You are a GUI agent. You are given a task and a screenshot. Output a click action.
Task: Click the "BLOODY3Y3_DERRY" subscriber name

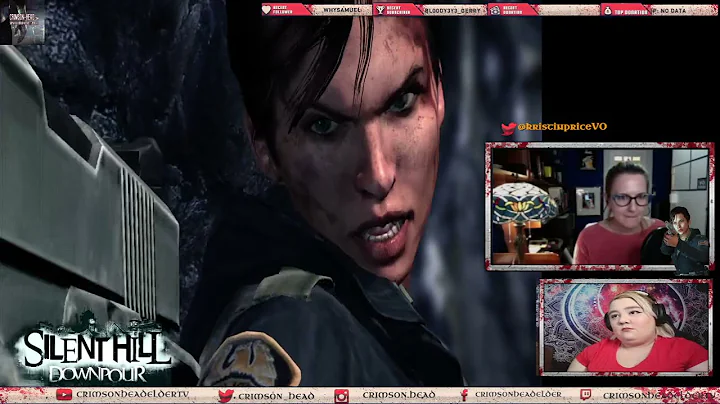pyautogui.click(x=453, y=10)
